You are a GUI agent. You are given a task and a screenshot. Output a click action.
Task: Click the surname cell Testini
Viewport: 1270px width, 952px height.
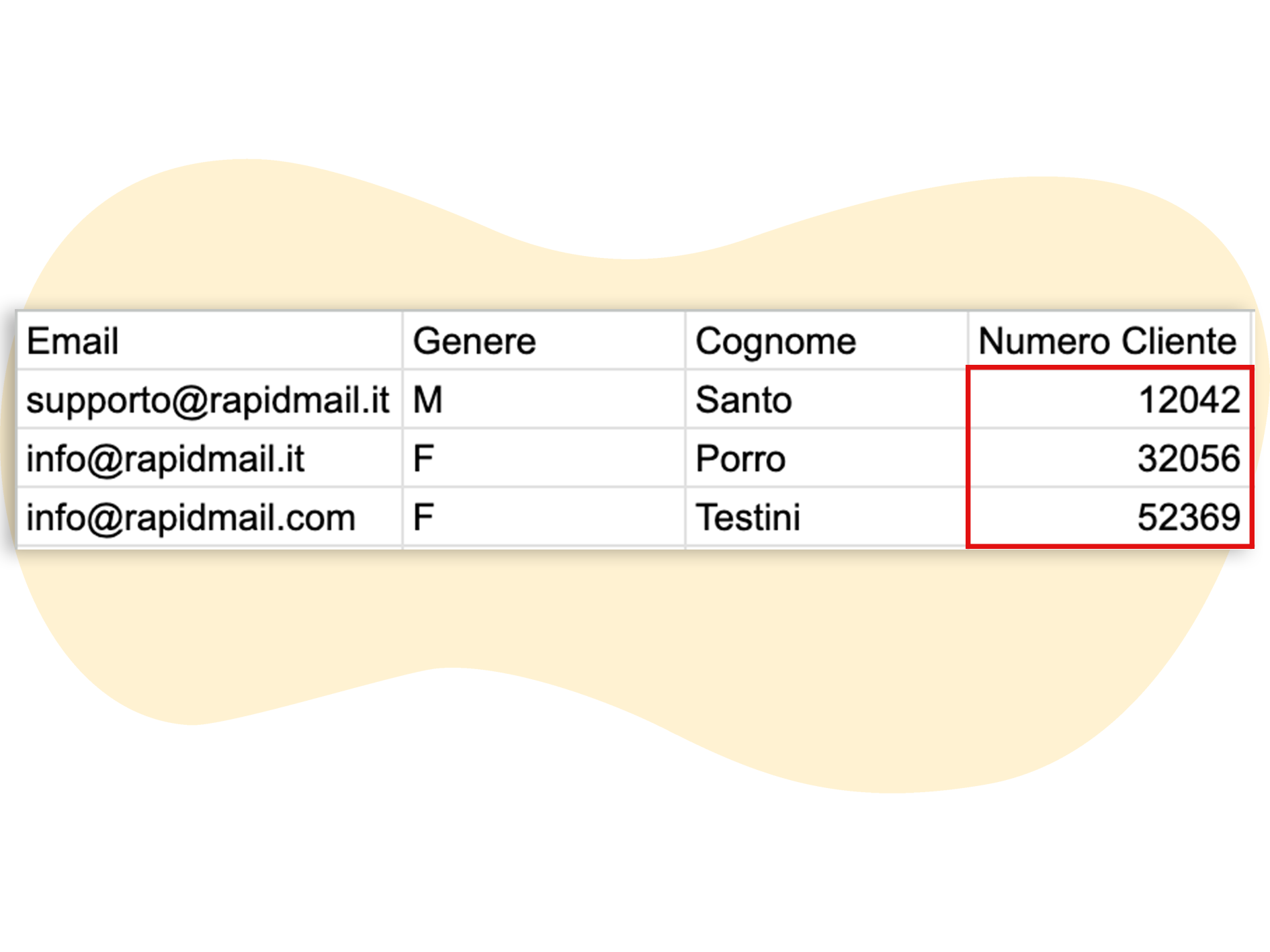(x=825, y=517)
